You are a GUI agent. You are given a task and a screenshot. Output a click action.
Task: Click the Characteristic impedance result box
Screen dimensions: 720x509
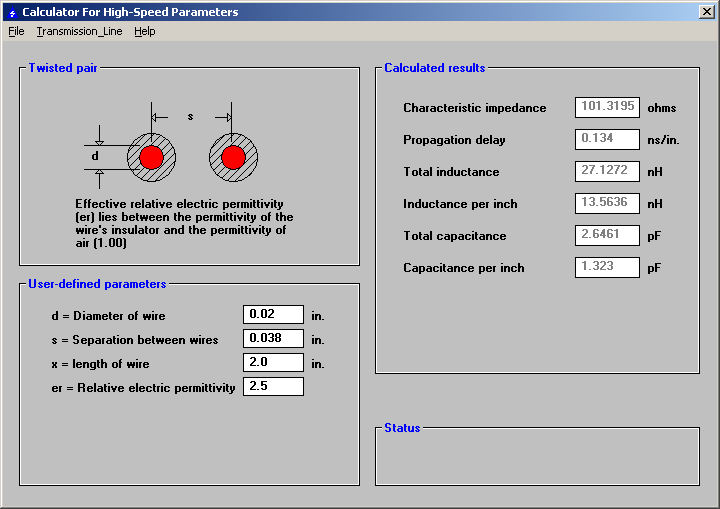(x=607, y=108)
